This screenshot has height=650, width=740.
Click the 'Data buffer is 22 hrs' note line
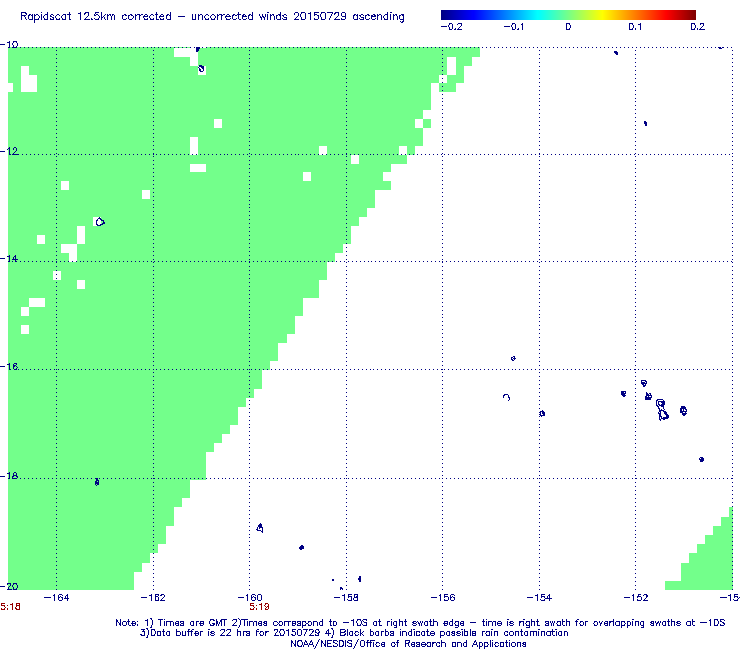tap(354, 633)
